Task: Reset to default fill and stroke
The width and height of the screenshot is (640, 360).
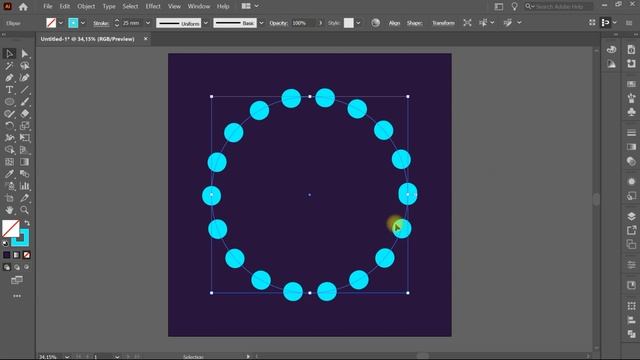Action: coord(5,243)
